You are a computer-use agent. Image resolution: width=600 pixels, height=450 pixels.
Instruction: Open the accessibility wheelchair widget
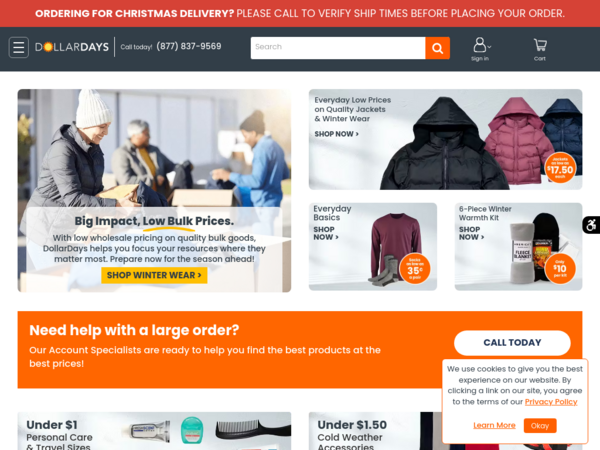coord(592,225)
